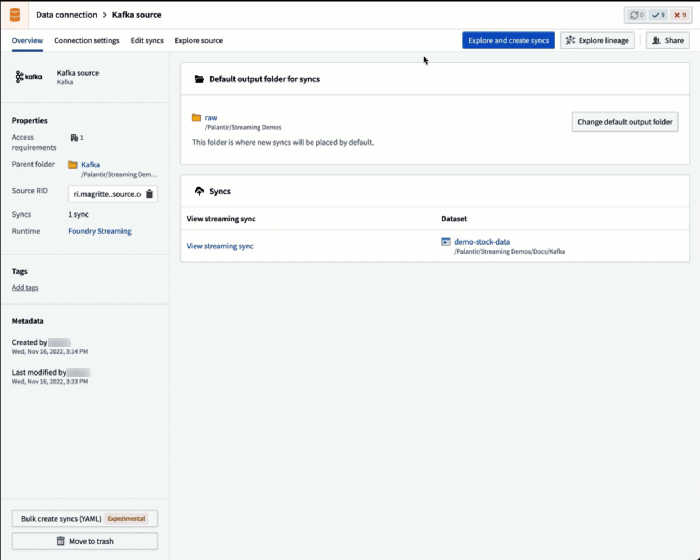Click the demo-stock-data stream dataset icon
700x560 pixels.
[446, 242]
